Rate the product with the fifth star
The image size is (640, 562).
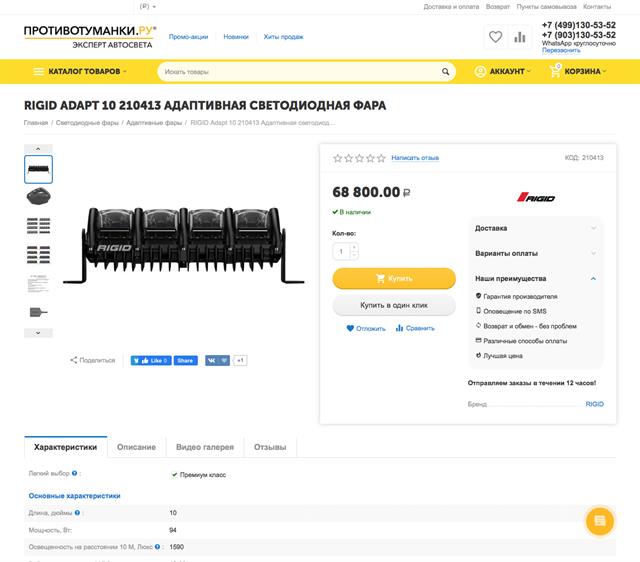381,158
